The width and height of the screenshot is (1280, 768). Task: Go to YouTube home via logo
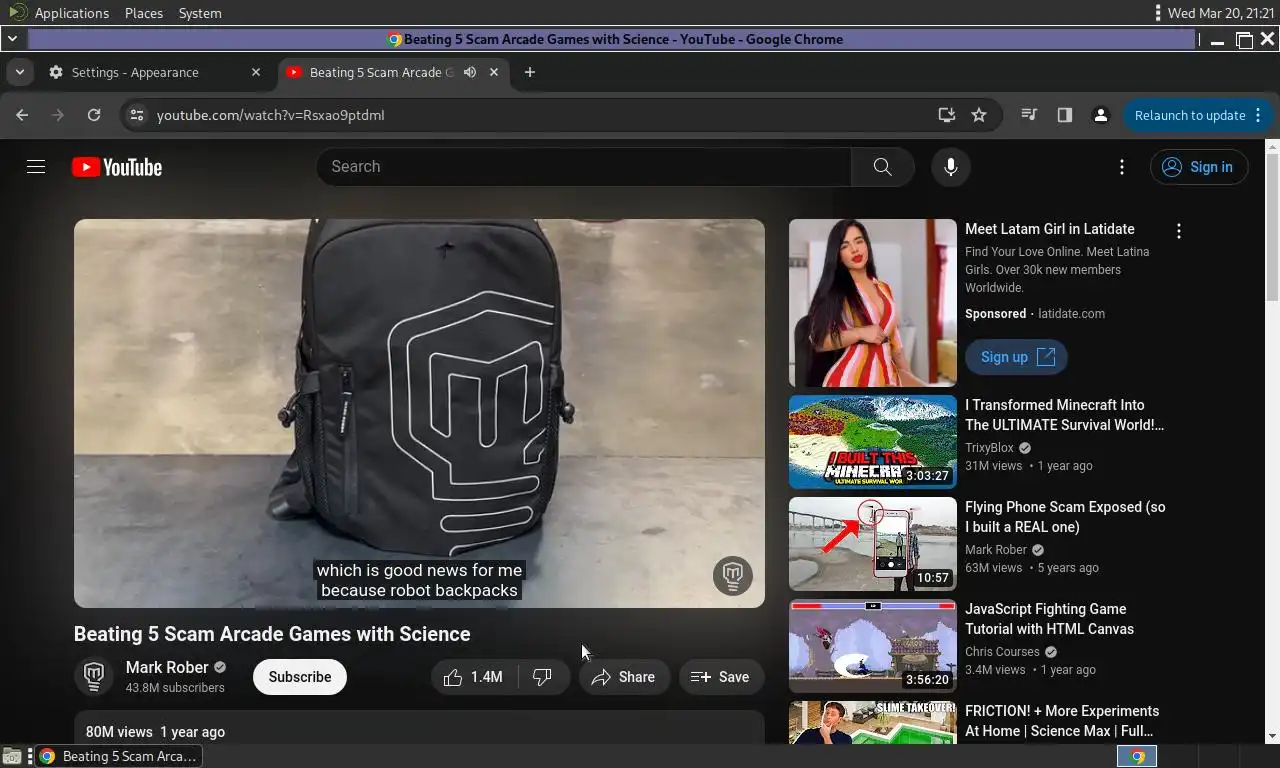pos(117,167)
